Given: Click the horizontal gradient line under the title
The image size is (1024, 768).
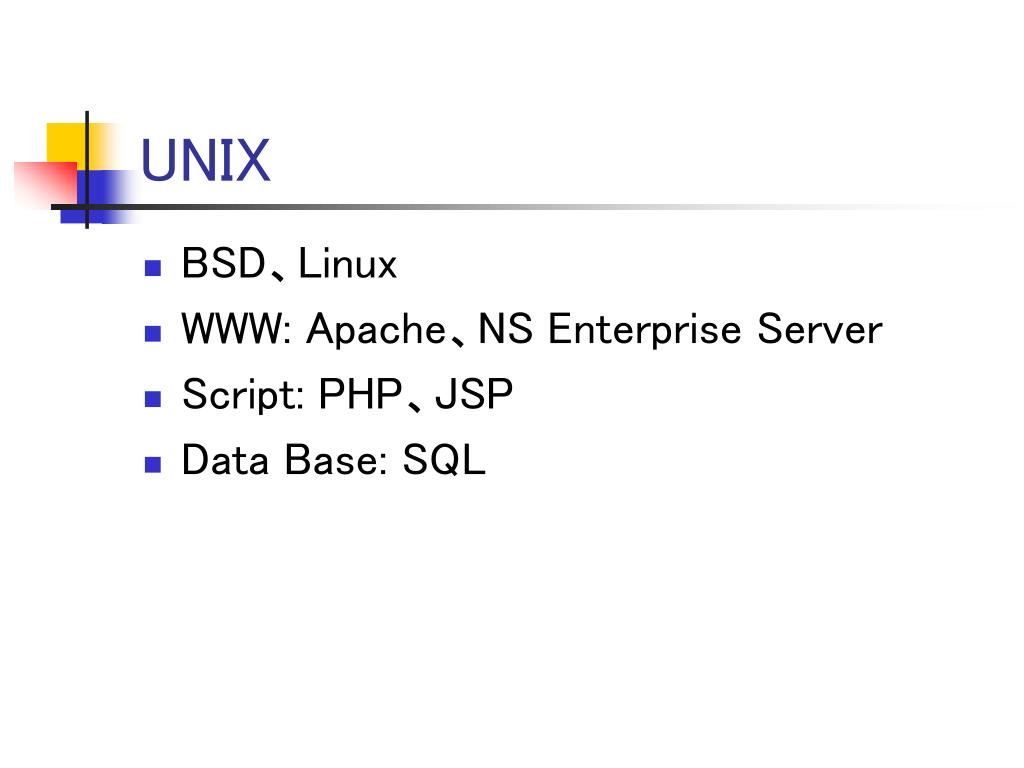Looking at the screenshot, I should click(x=522, y=207).
